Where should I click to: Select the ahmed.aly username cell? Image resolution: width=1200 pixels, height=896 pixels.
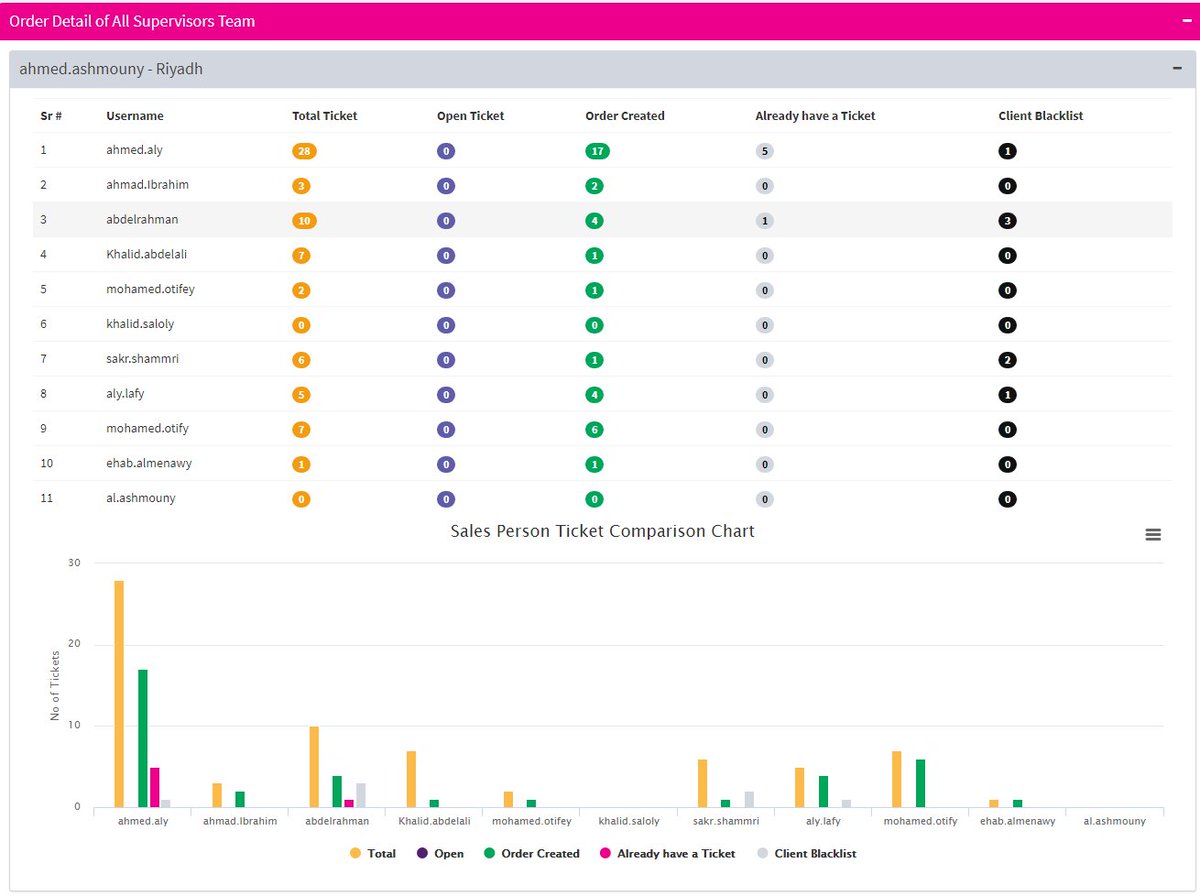[134, 150]
